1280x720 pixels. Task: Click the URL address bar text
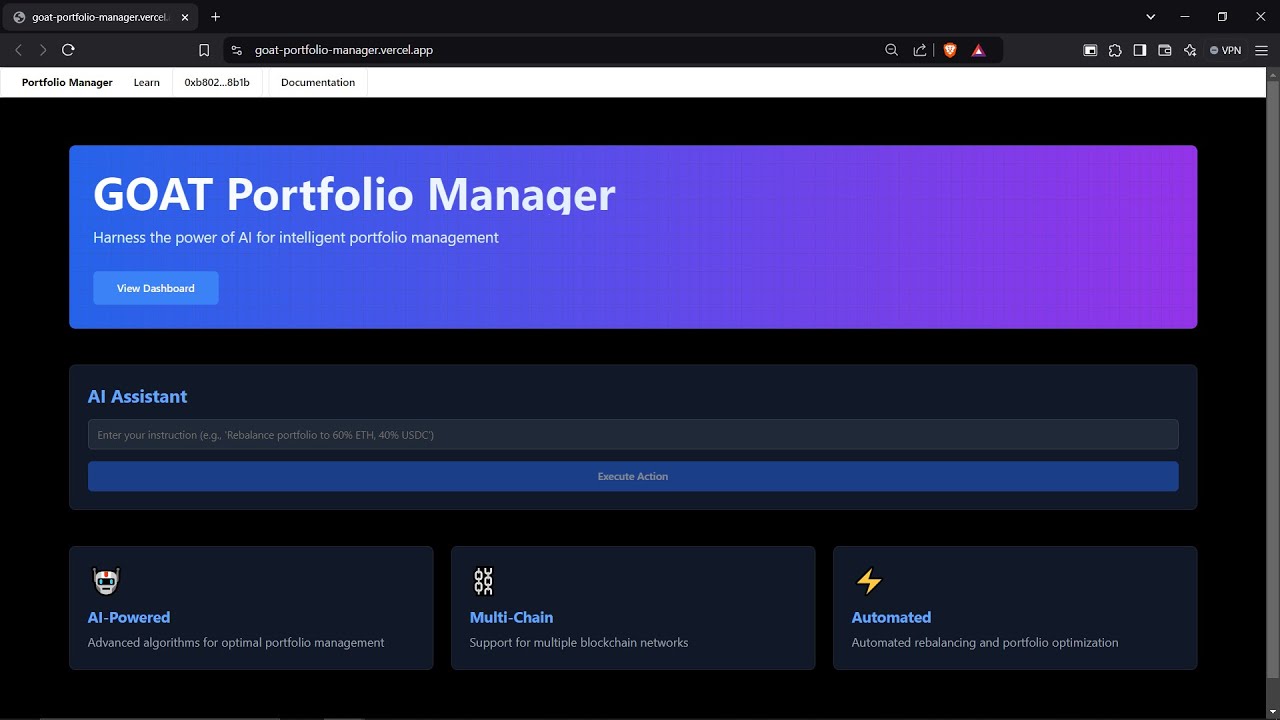344,50
